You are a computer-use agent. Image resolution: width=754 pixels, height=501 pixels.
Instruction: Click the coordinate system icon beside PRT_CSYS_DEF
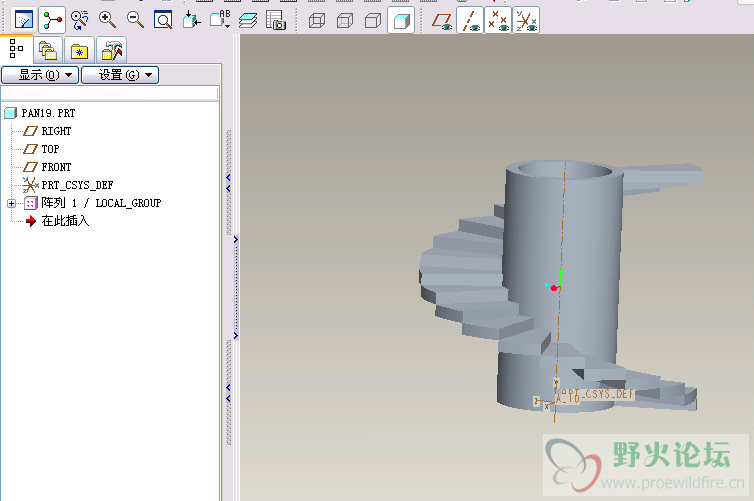(x=30, y=185)
